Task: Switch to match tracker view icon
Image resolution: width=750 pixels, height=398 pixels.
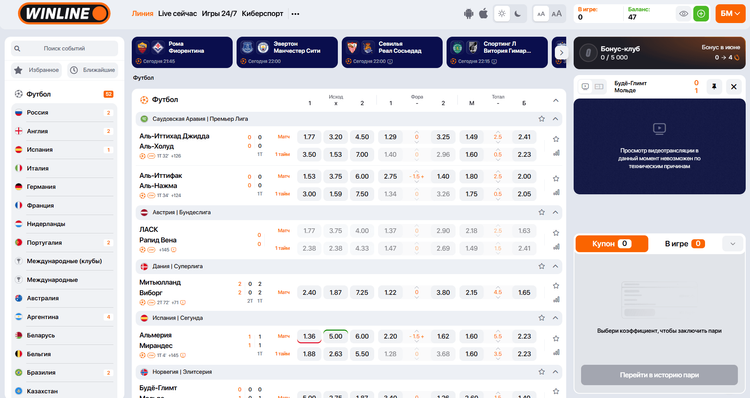Action: coord(599,87)
